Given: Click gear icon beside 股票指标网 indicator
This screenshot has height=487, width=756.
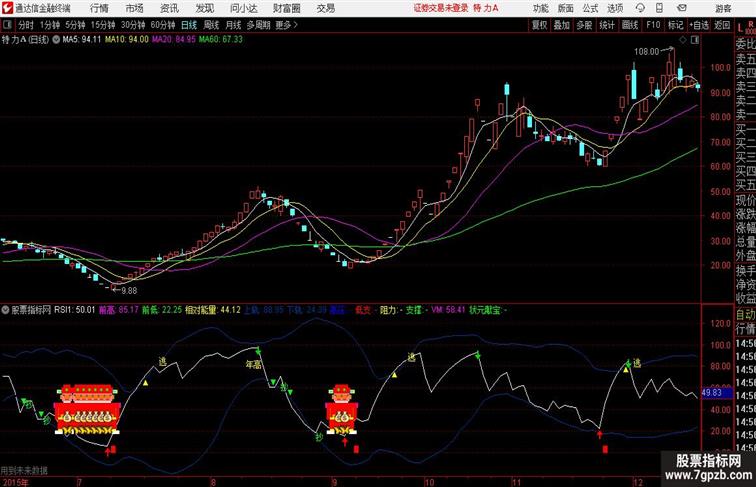Looking at the screenshot, I should 5,310.
